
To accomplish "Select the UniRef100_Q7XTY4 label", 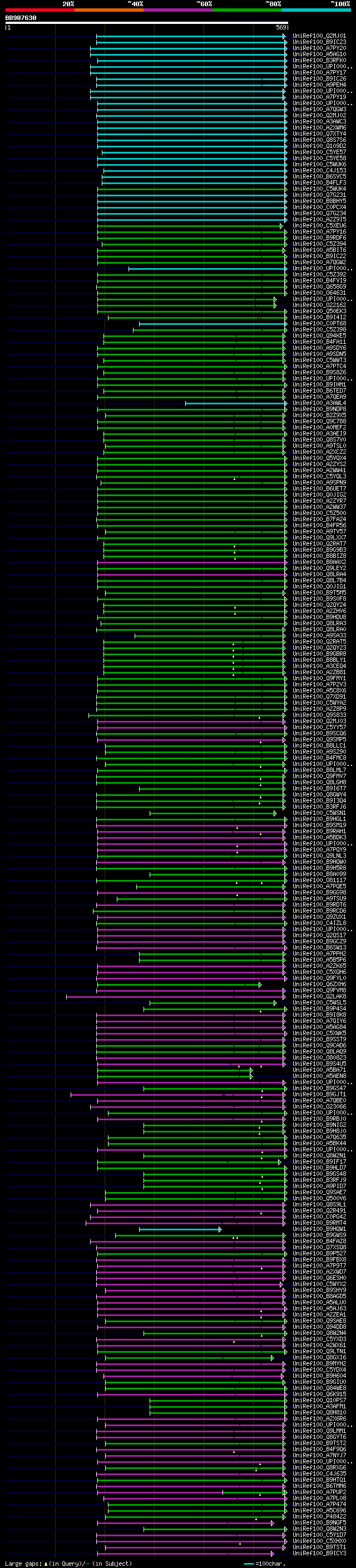I will click(x=319, y=134).
